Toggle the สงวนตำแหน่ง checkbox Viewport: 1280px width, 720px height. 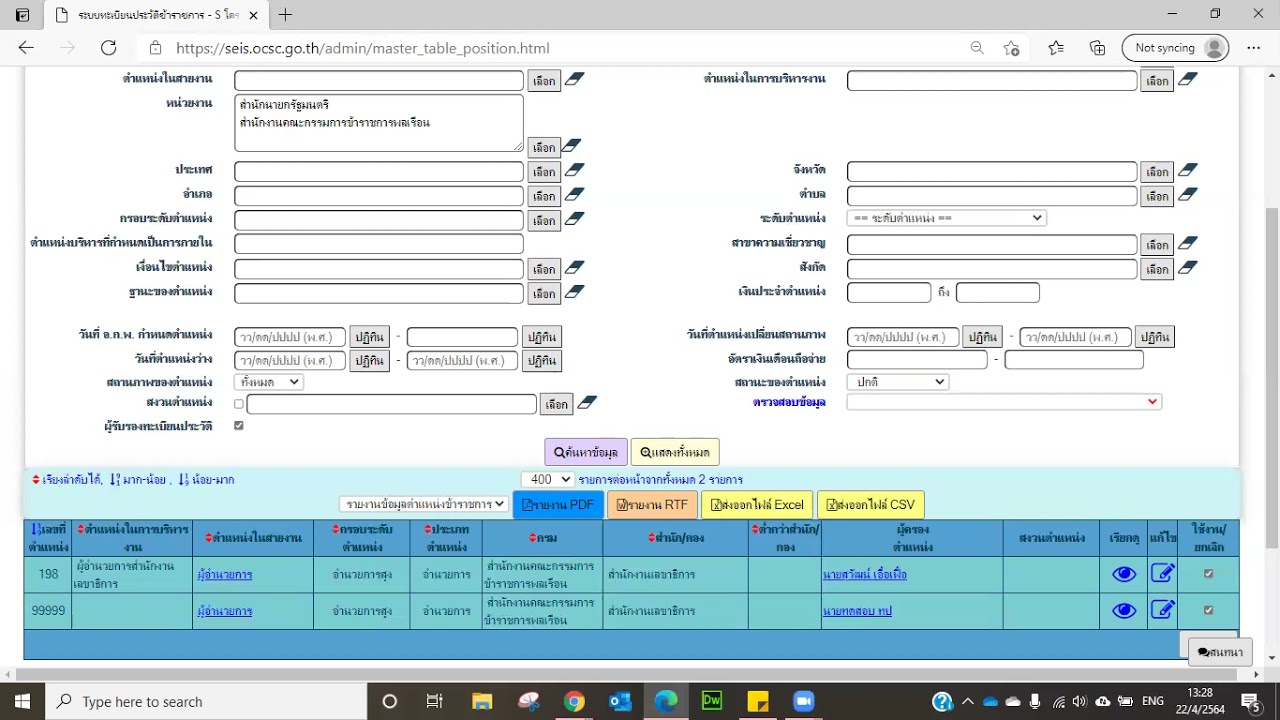238,404
